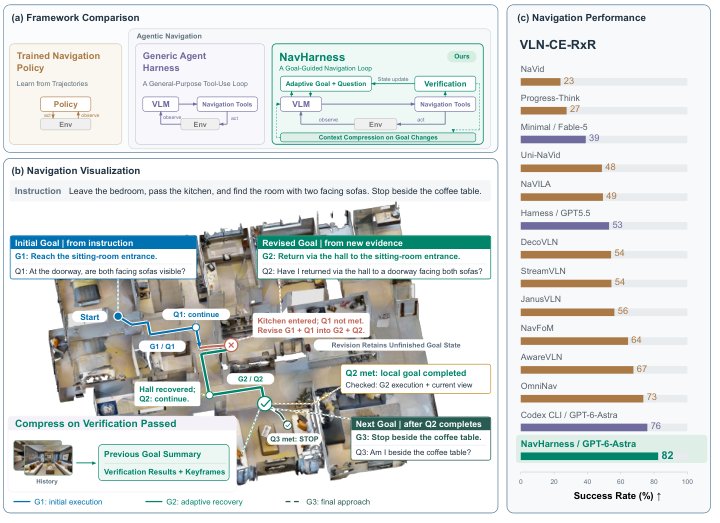Click the 'Start' label on the map
720x523 pixels.
coord(90,317)
